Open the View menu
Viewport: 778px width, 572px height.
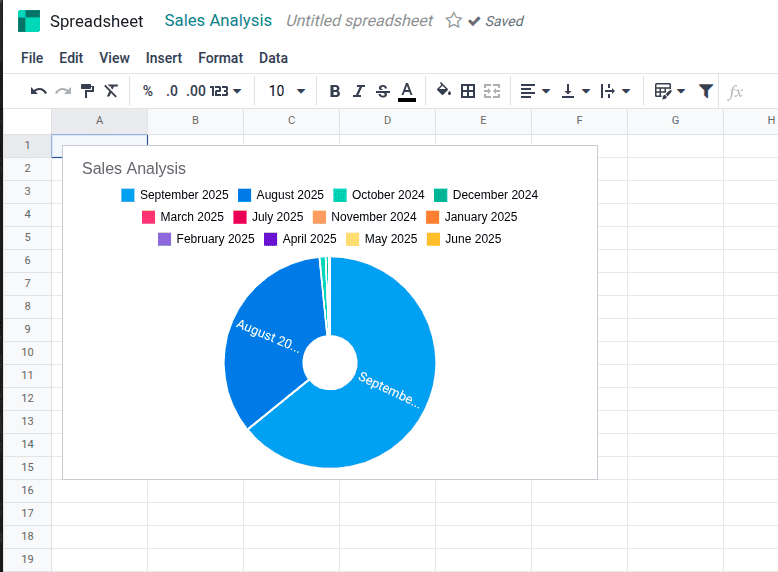click(x=114, y=58)
